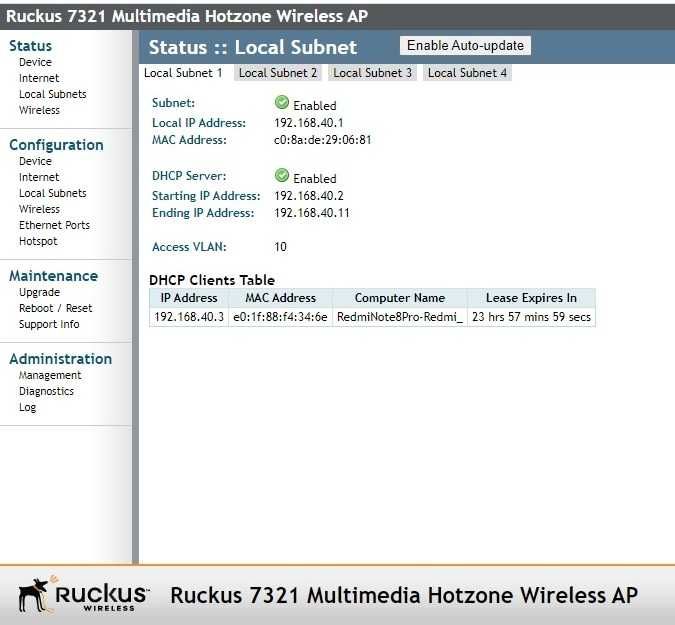Open Hotspot configuration page

(x=38, y=241)
